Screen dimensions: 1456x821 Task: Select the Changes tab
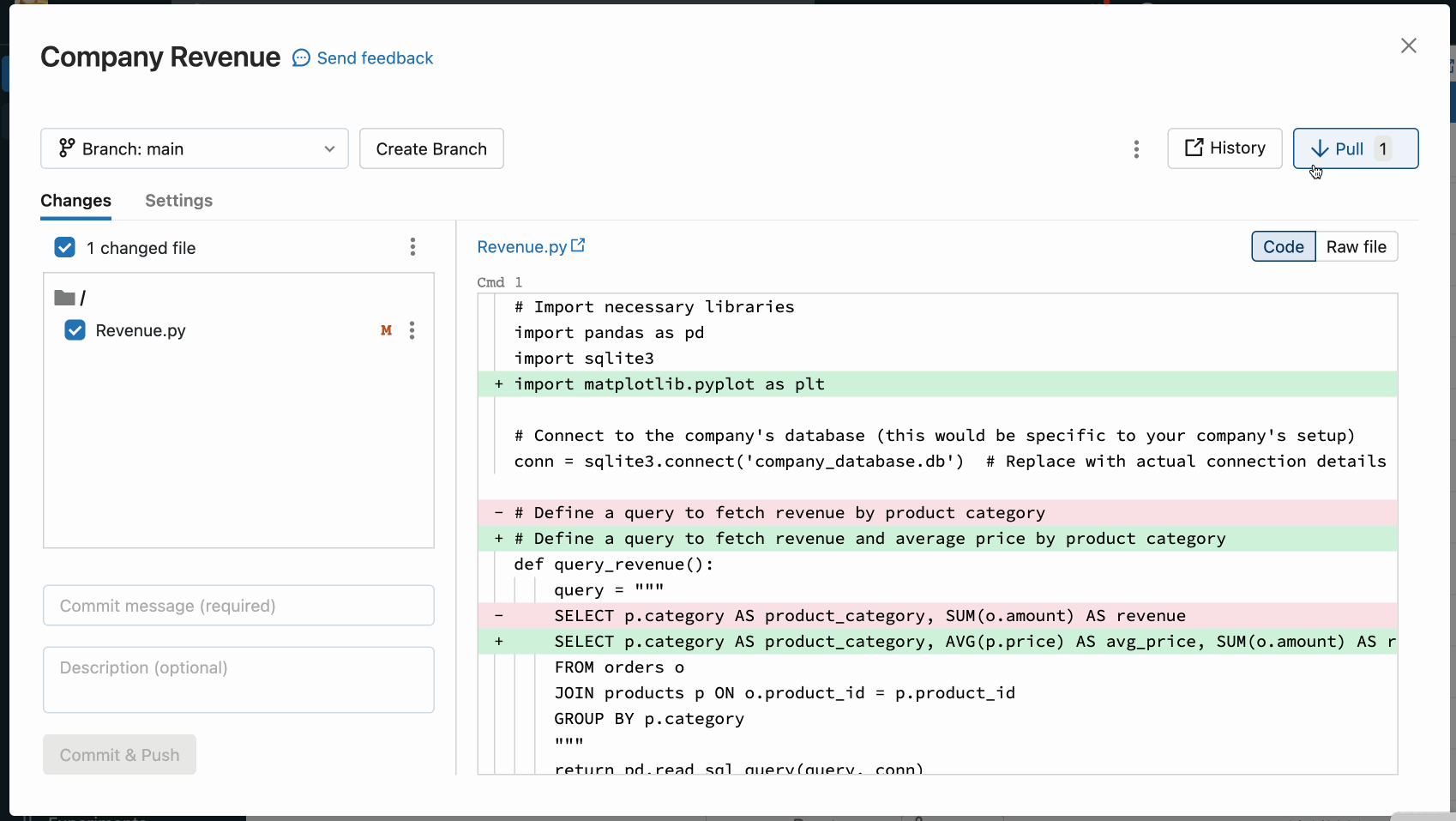tap(75, 200)
